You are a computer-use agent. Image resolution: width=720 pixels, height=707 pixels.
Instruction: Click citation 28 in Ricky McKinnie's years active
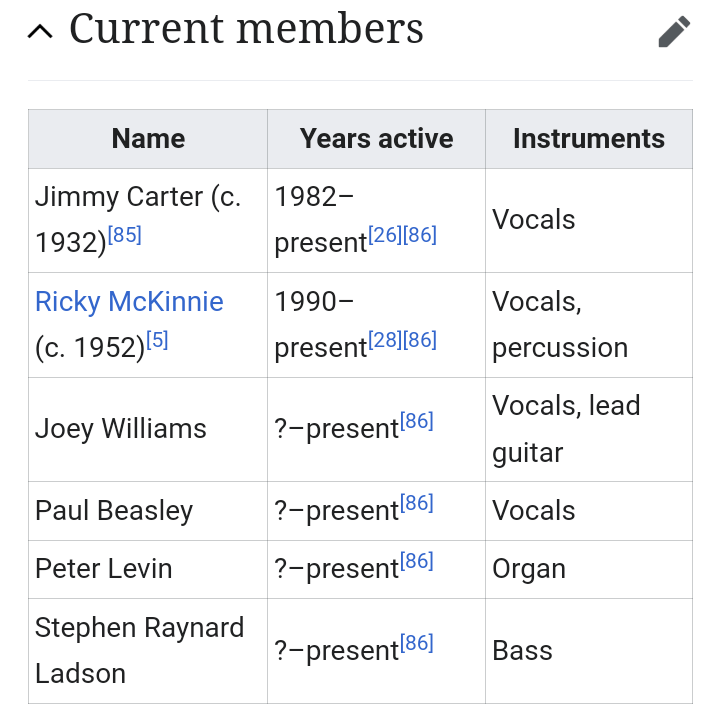(385, 340)
